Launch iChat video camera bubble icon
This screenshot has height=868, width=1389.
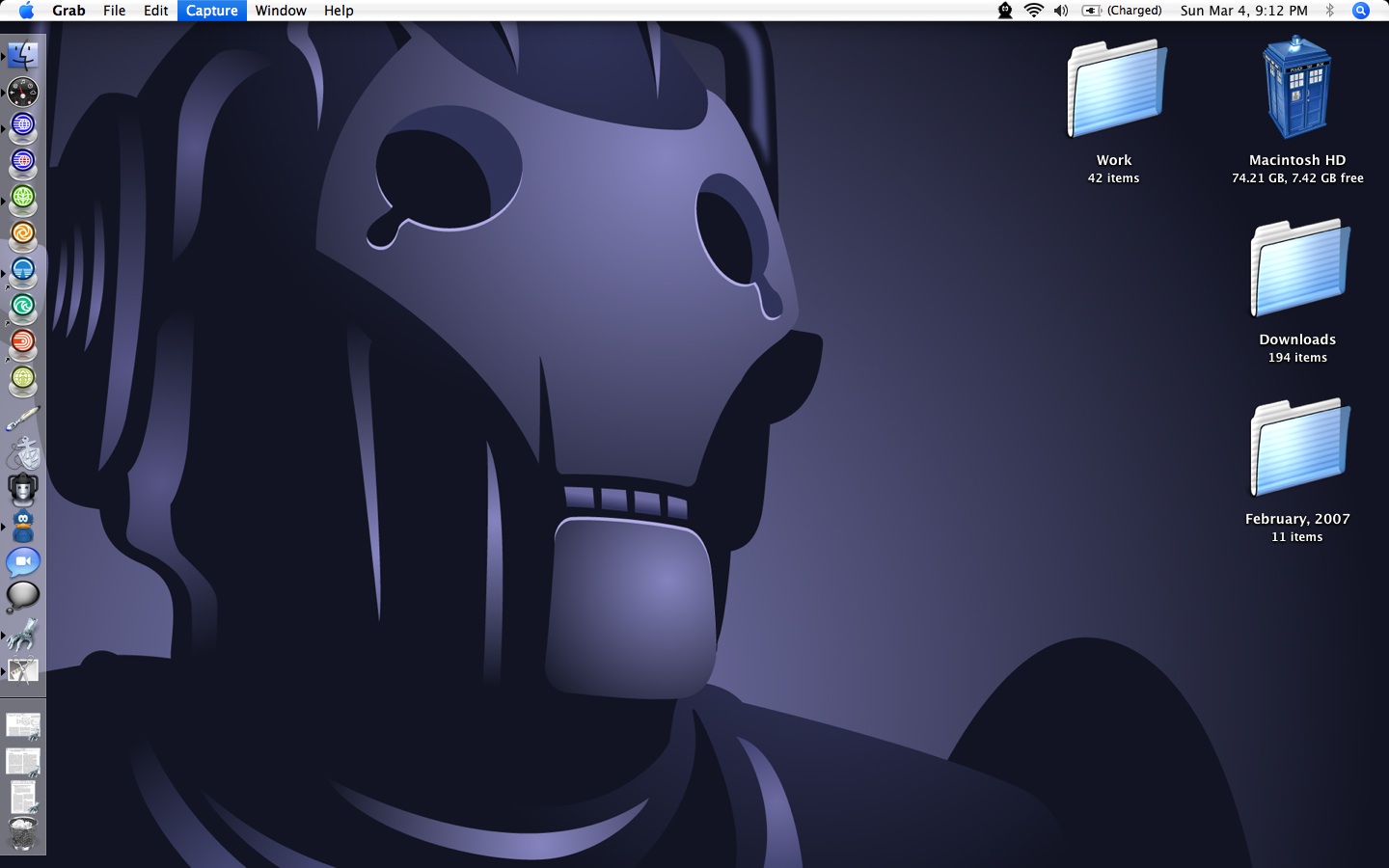tap(23, 562)
